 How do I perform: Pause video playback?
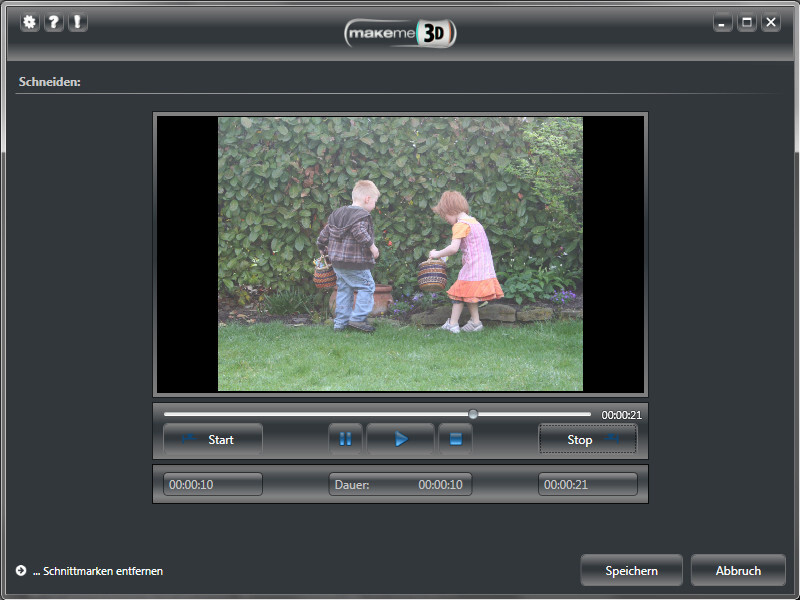click(x=345, y=438)
